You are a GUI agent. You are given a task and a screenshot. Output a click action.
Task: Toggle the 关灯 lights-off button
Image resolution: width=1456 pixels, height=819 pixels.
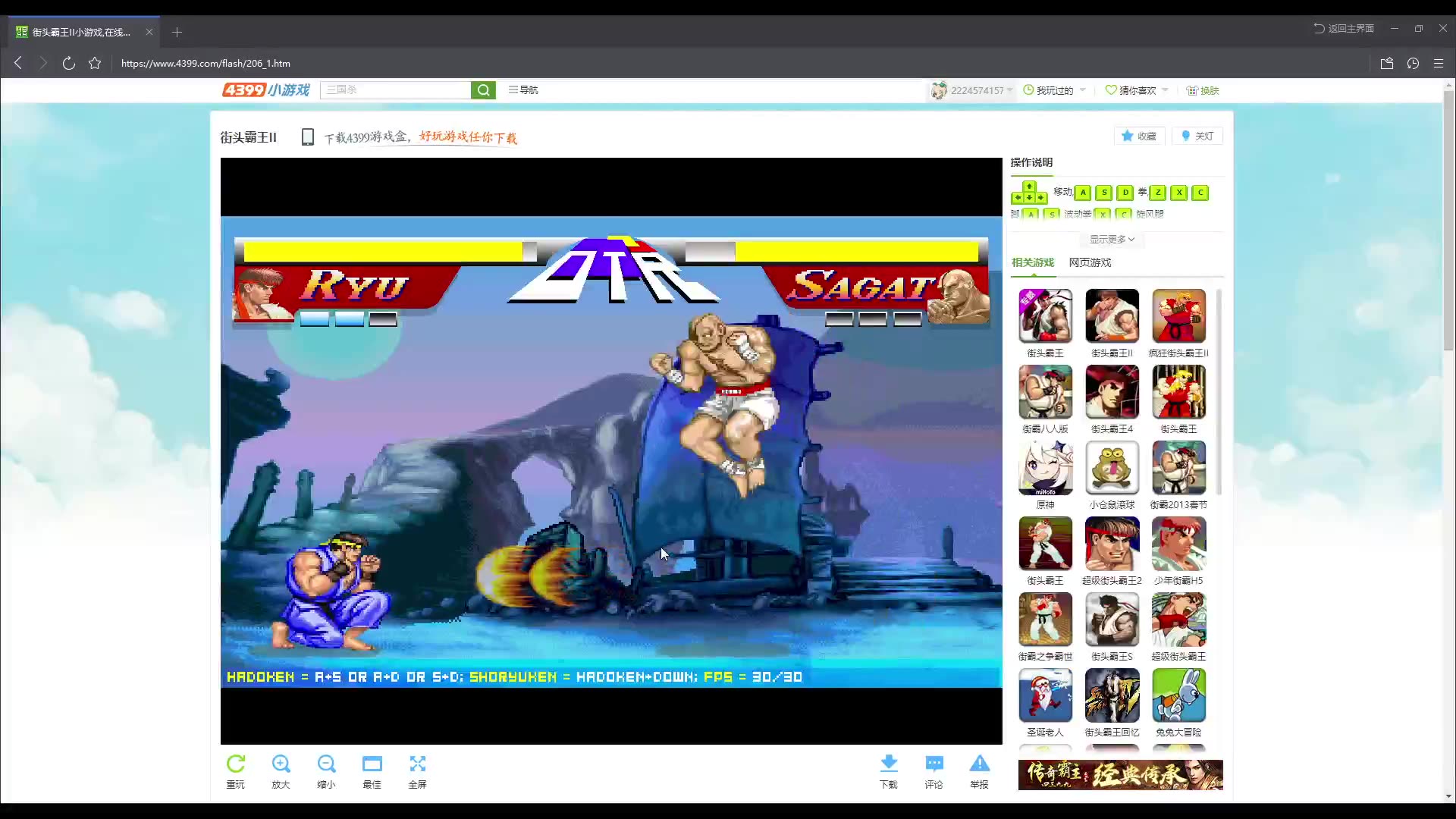[1198, 136]
